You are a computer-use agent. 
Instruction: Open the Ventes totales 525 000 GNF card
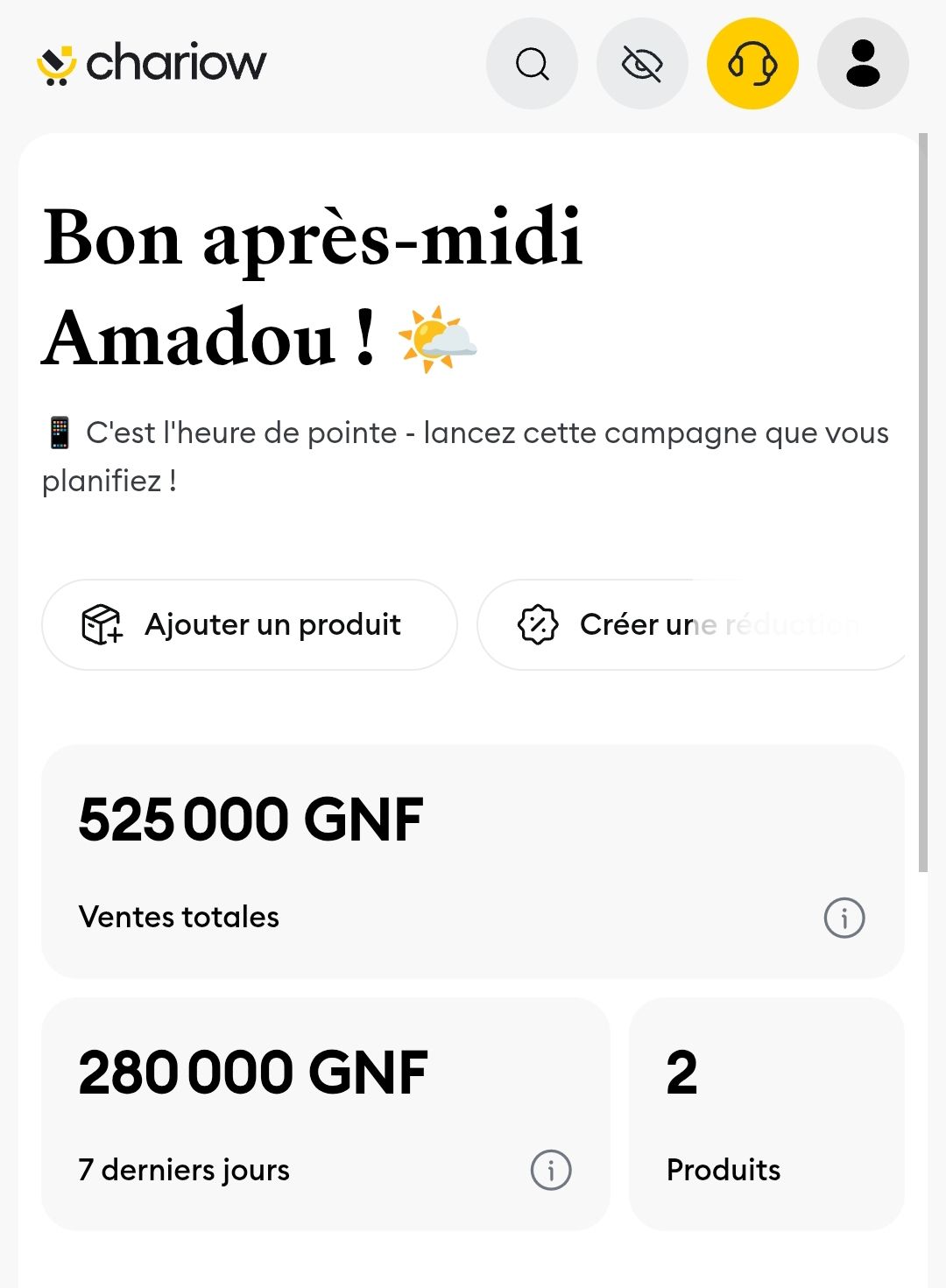(473, 862)
